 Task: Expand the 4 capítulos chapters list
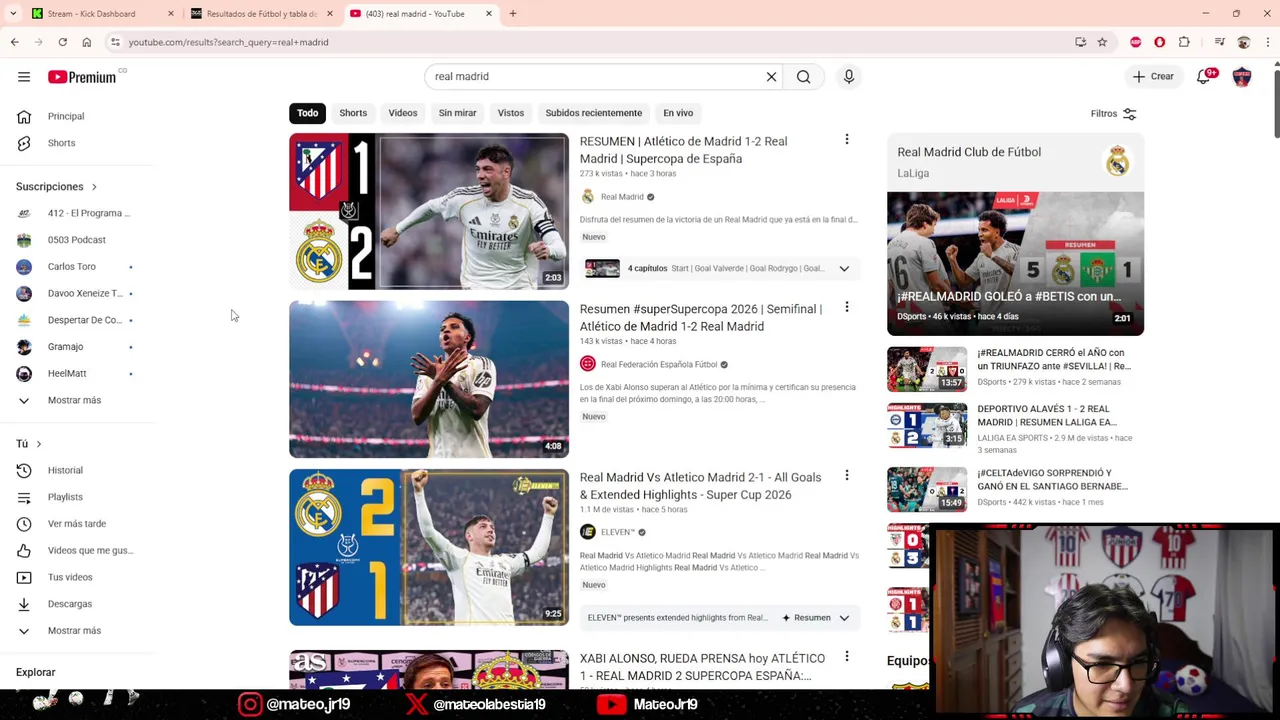[x=844, y=268]
